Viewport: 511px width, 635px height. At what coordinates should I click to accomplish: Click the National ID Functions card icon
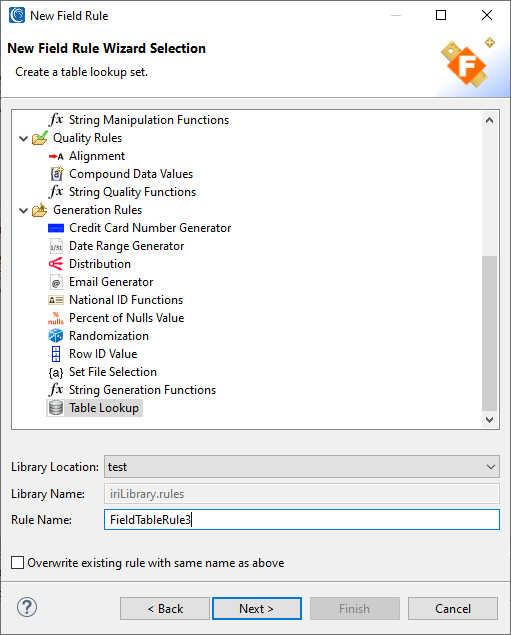(56, 300)
